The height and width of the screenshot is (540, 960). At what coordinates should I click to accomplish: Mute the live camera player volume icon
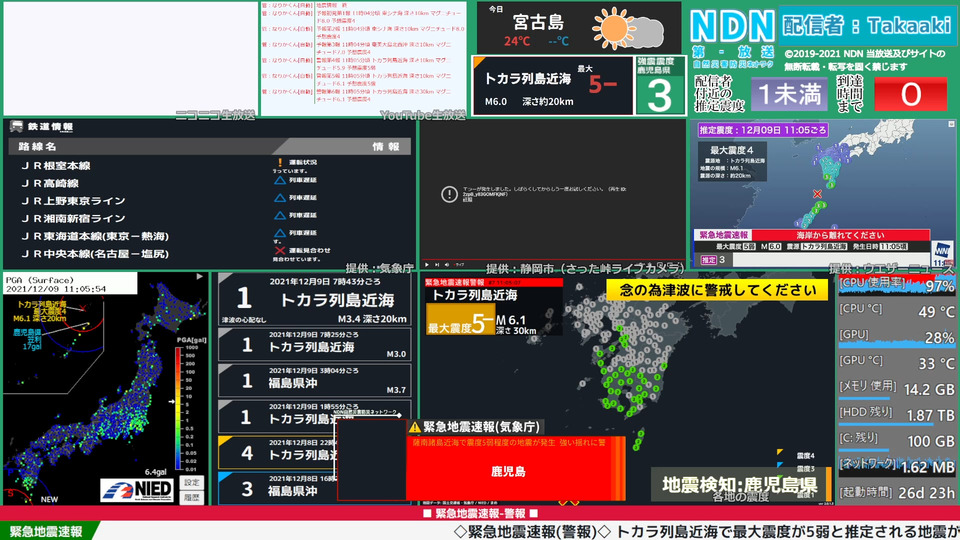coord(446,264)
